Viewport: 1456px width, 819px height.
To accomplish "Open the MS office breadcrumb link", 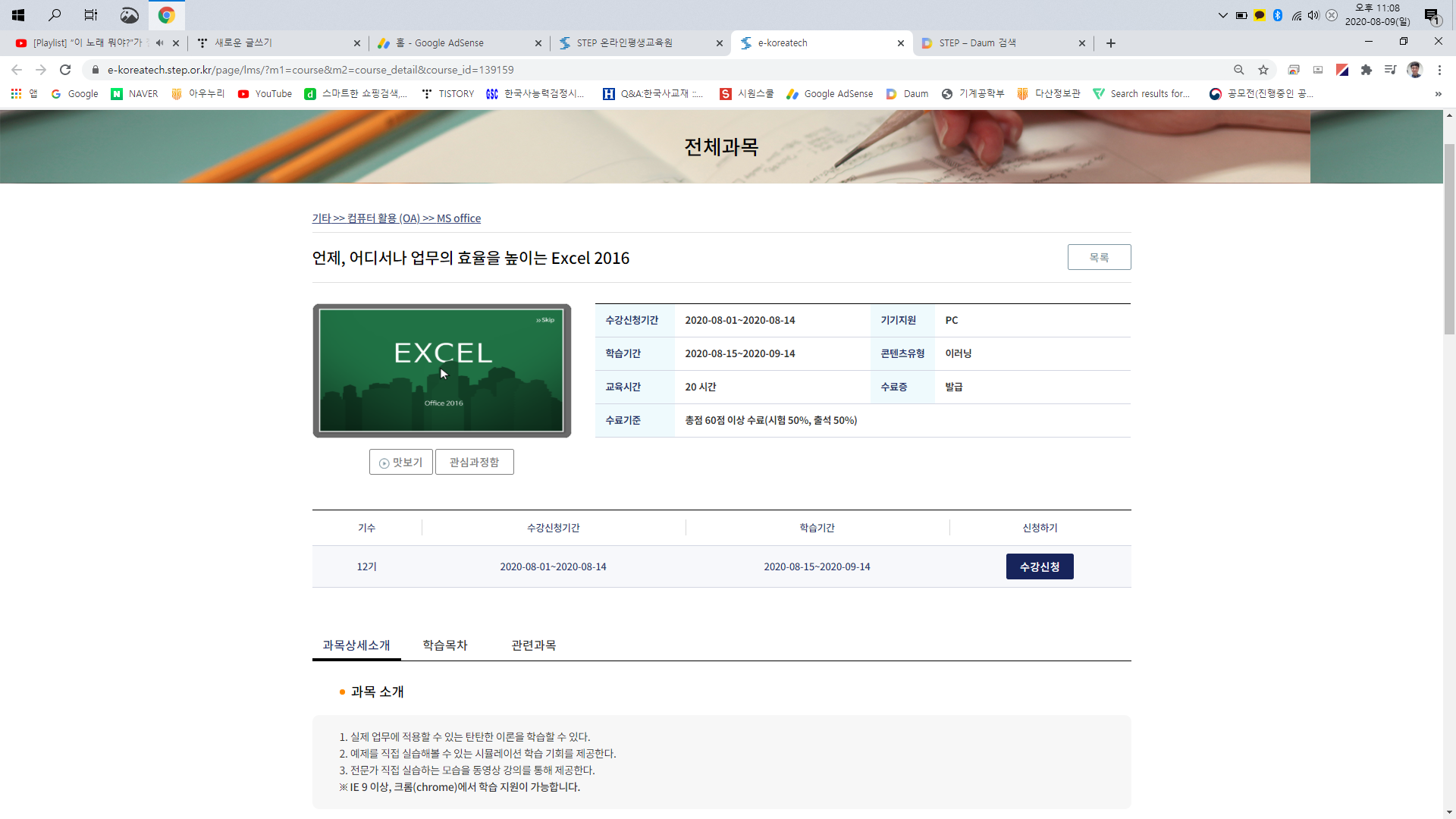I will tap(459, 218).
